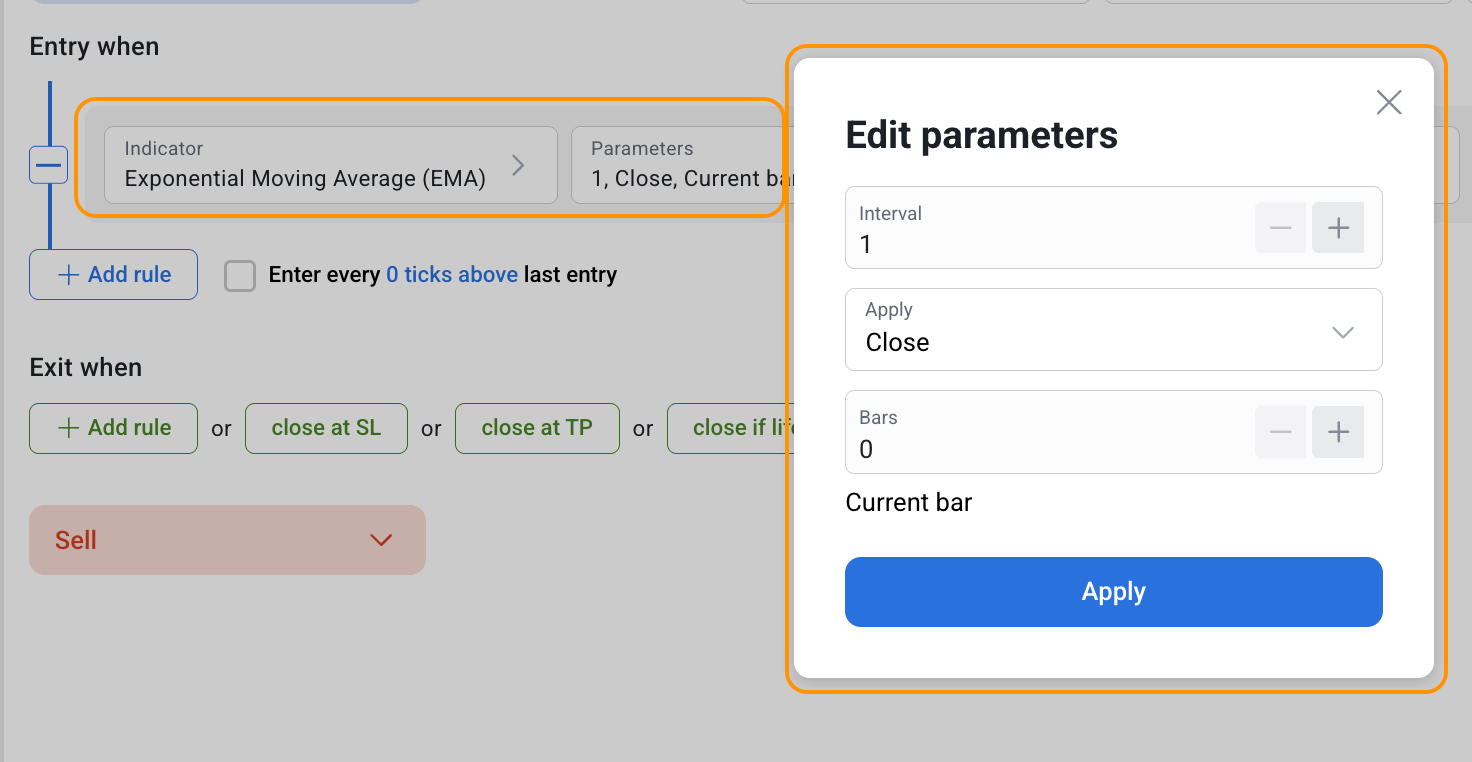Decrease the Bars value with minus
This screenshot has width=1472, height=762.
[1280, 432]
